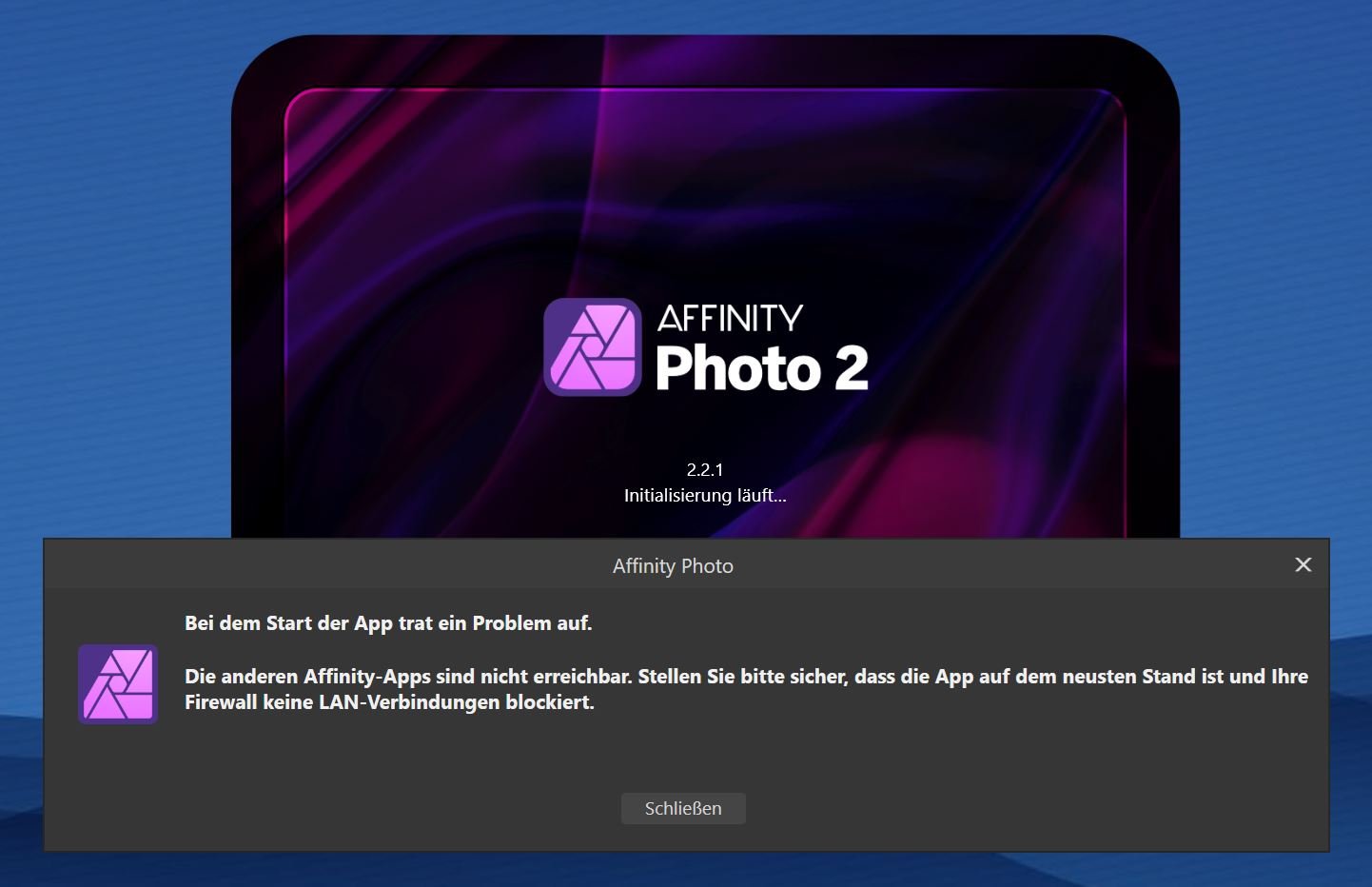Click the 'Photo 2' splash title text
This screenshot has height=887, width=1372.
pos(762,368)
